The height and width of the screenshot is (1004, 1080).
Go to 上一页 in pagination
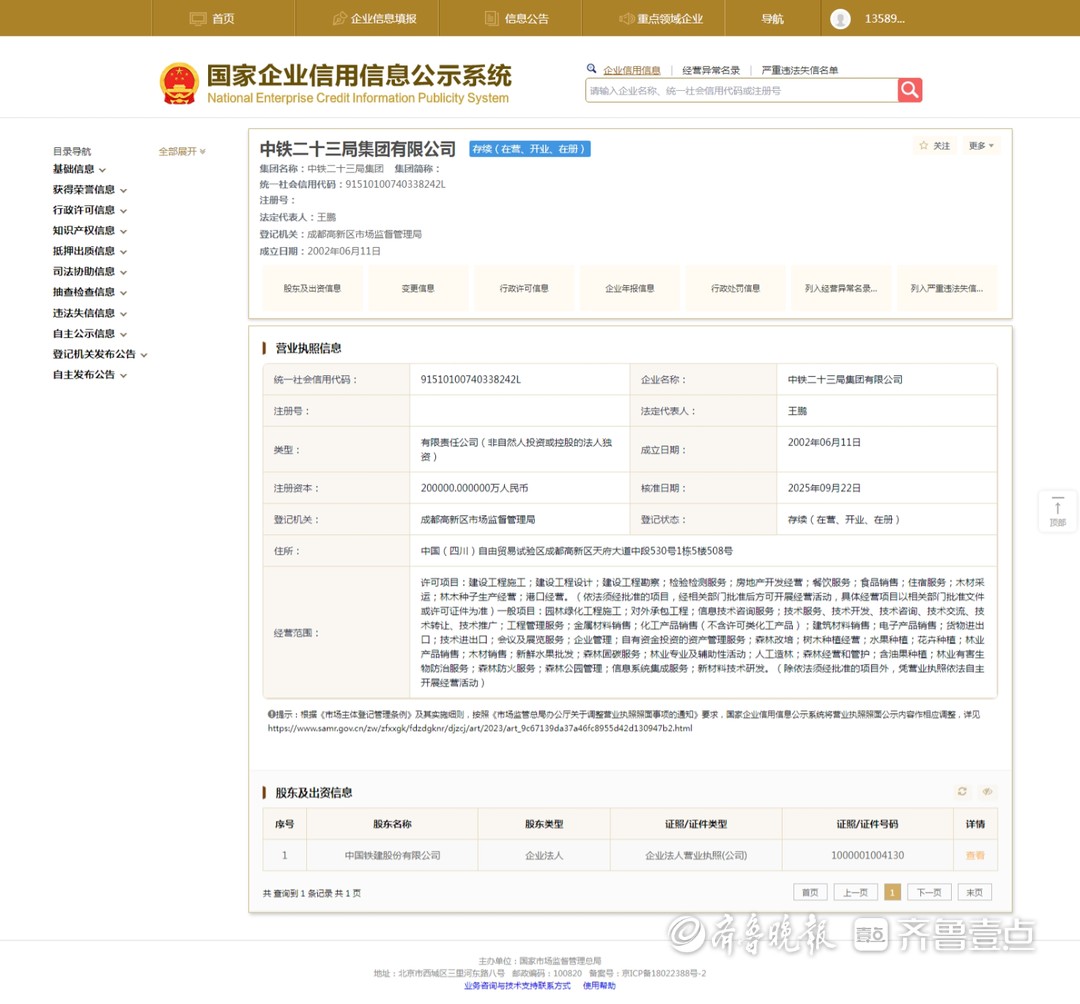point(855,892)
